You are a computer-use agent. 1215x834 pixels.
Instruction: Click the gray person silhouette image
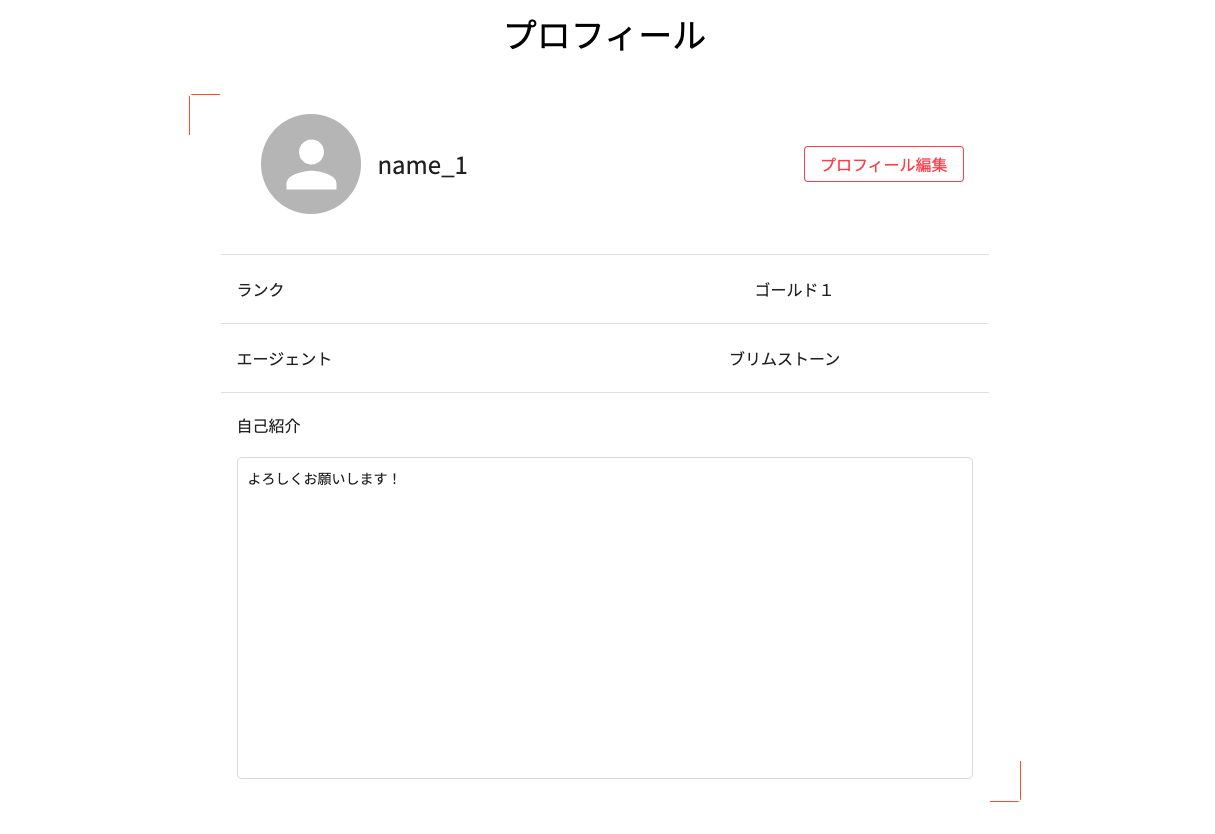point(310,164)
